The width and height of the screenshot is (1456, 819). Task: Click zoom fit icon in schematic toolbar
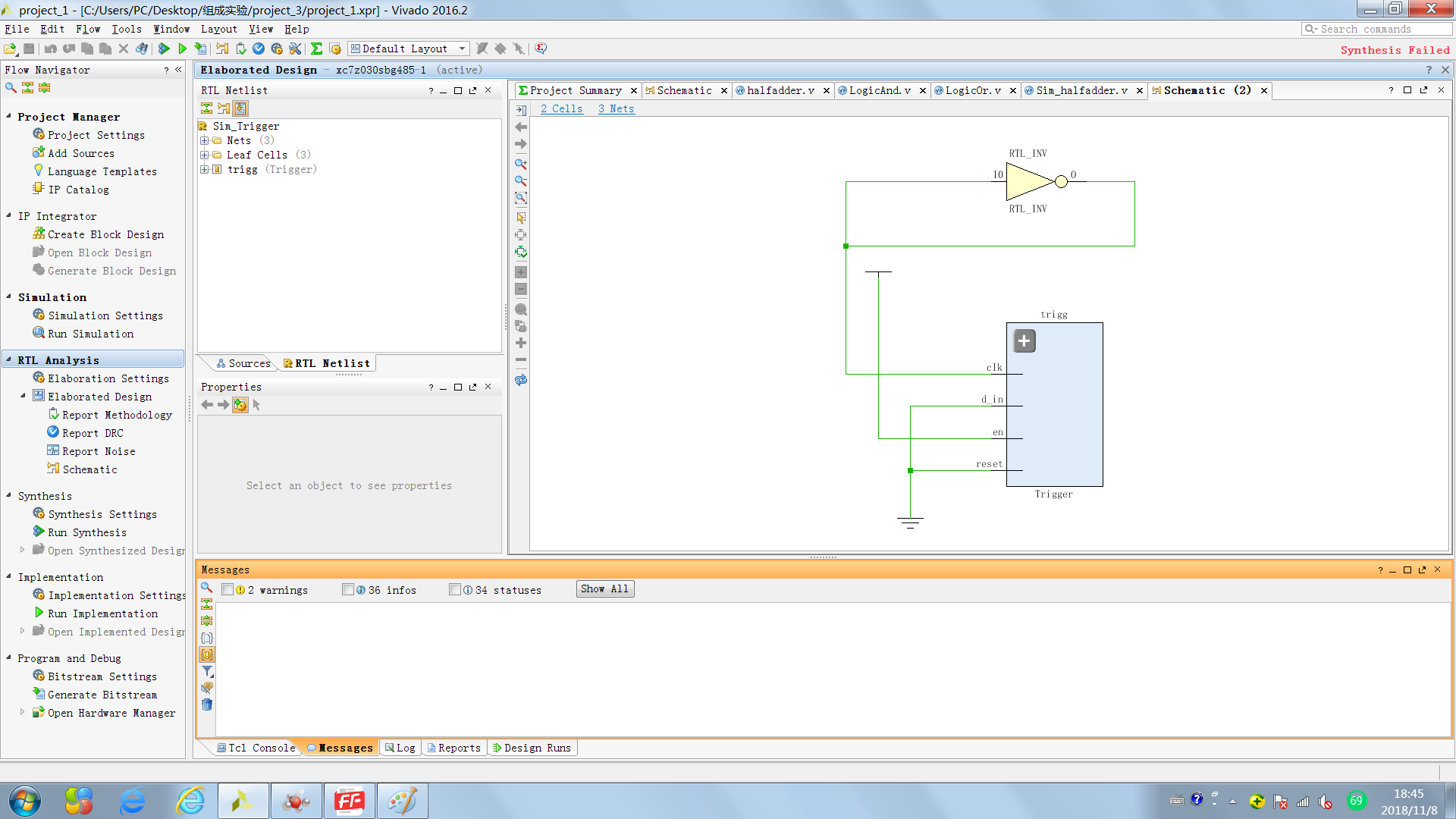[520, 198]
